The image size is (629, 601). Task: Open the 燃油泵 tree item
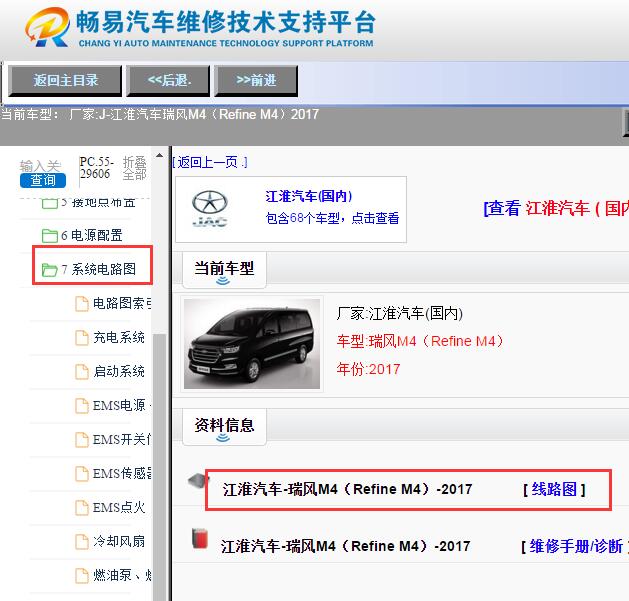(x=122, y=575)
